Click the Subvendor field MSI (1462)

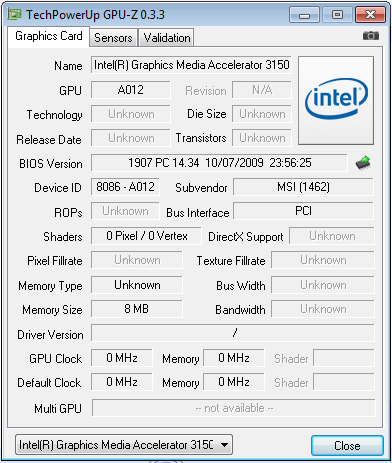click(303, 187)
